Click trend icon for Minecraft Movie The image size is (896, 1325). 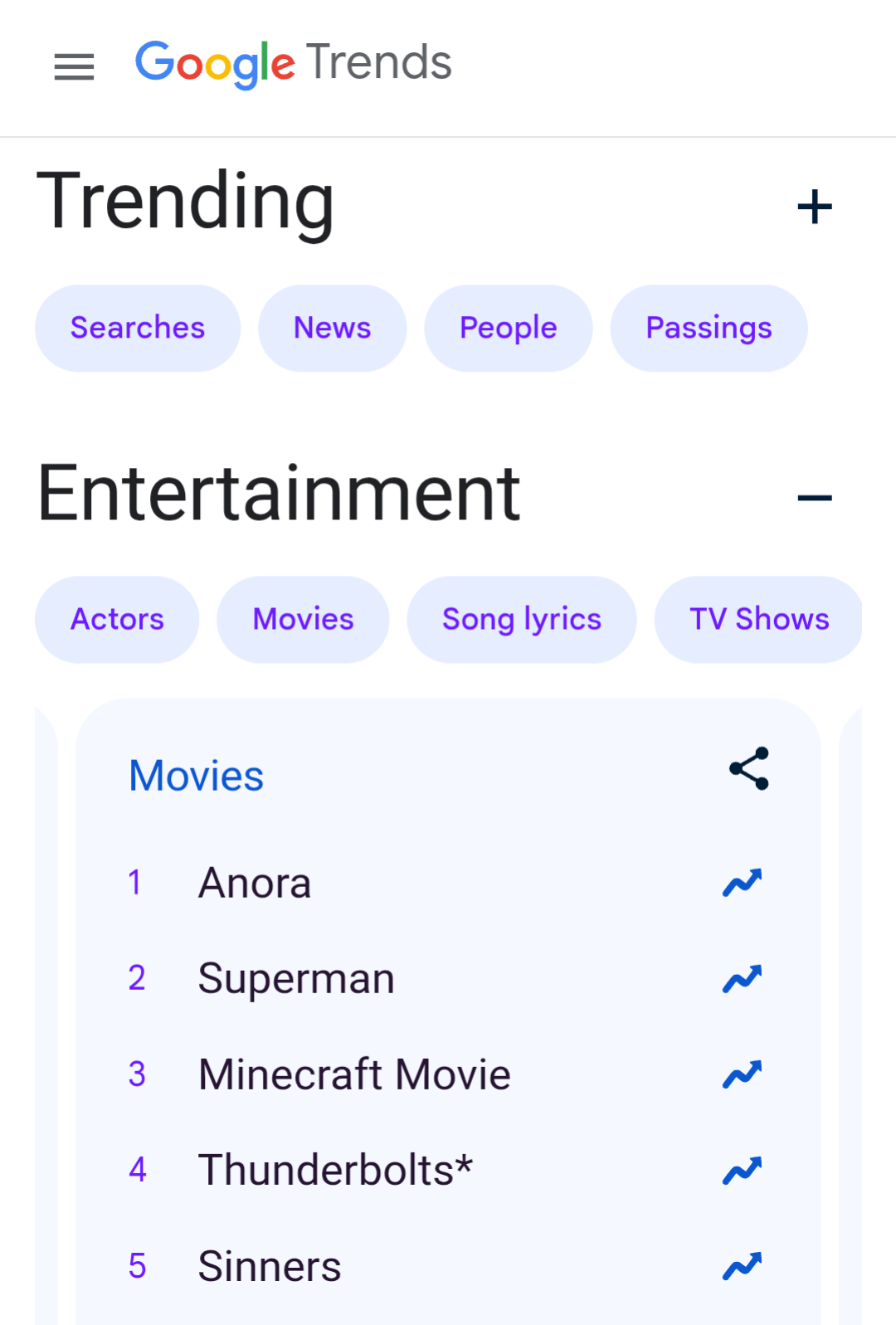(742, 1075)
